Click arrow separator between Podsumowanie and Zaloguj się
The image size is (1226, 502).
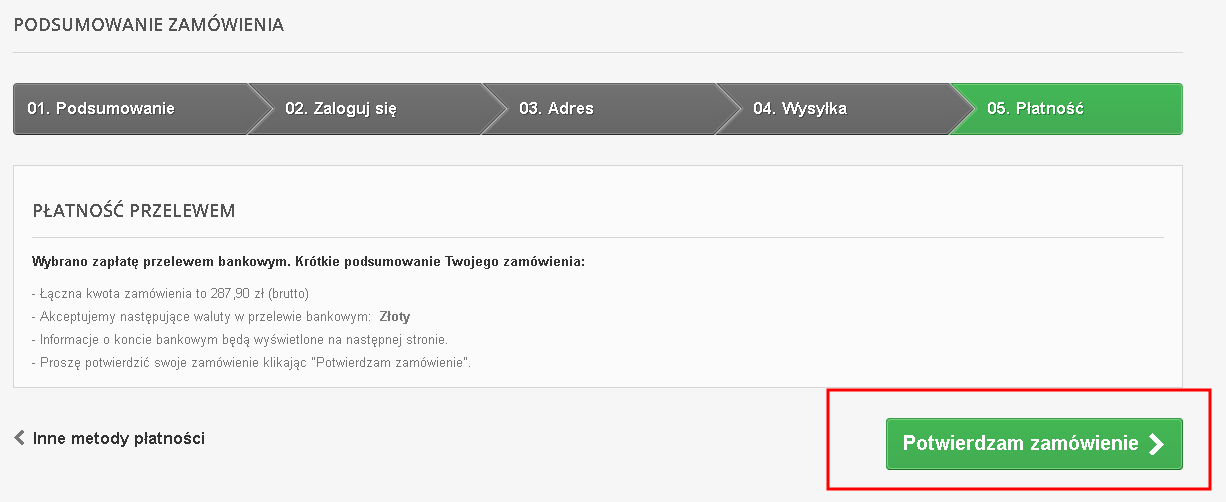click(x=260, y=109)
